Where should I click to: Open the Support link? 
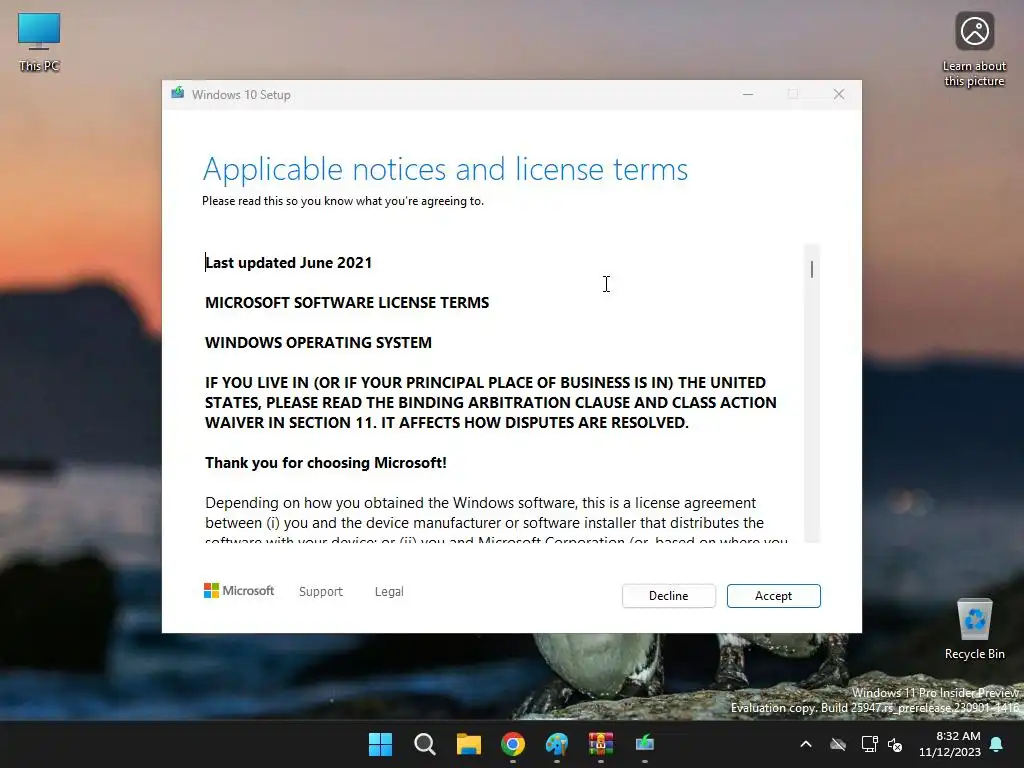[321, 592]
